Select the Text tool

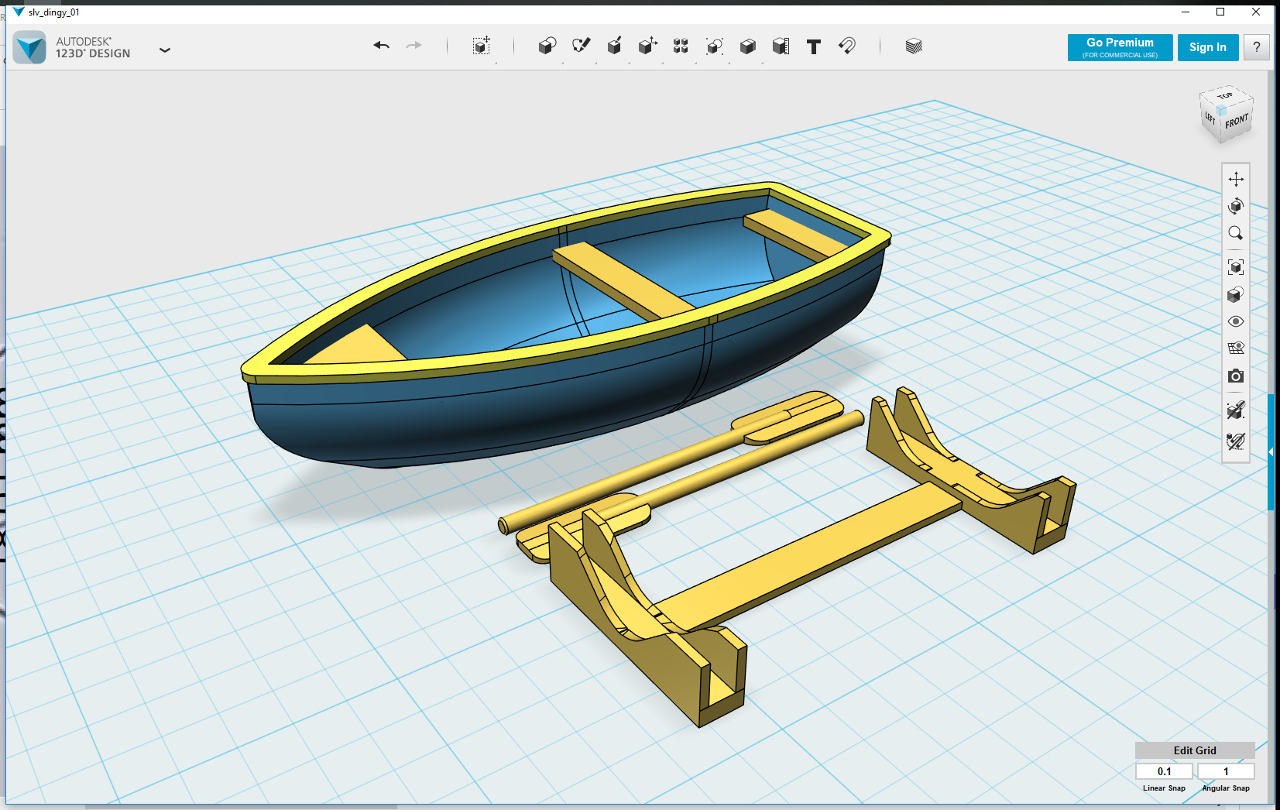click(814, 46)
